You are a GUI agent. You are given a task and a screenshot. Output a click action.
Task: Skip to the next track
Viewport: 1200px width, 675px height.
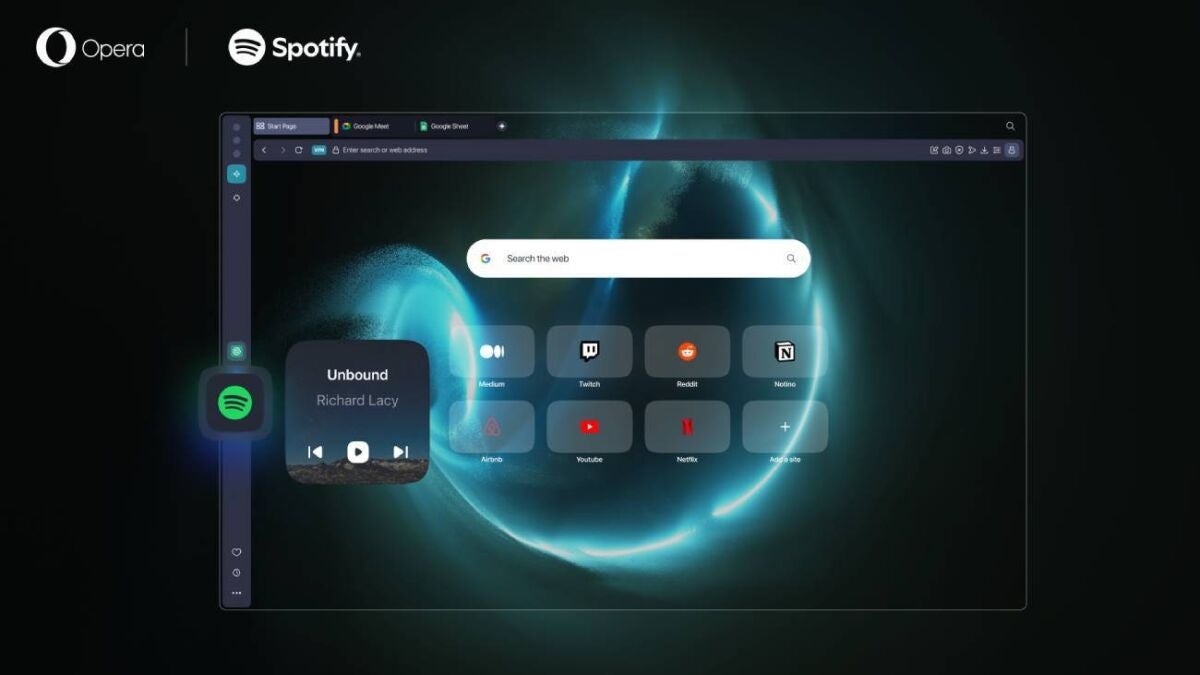click(400, 452)
